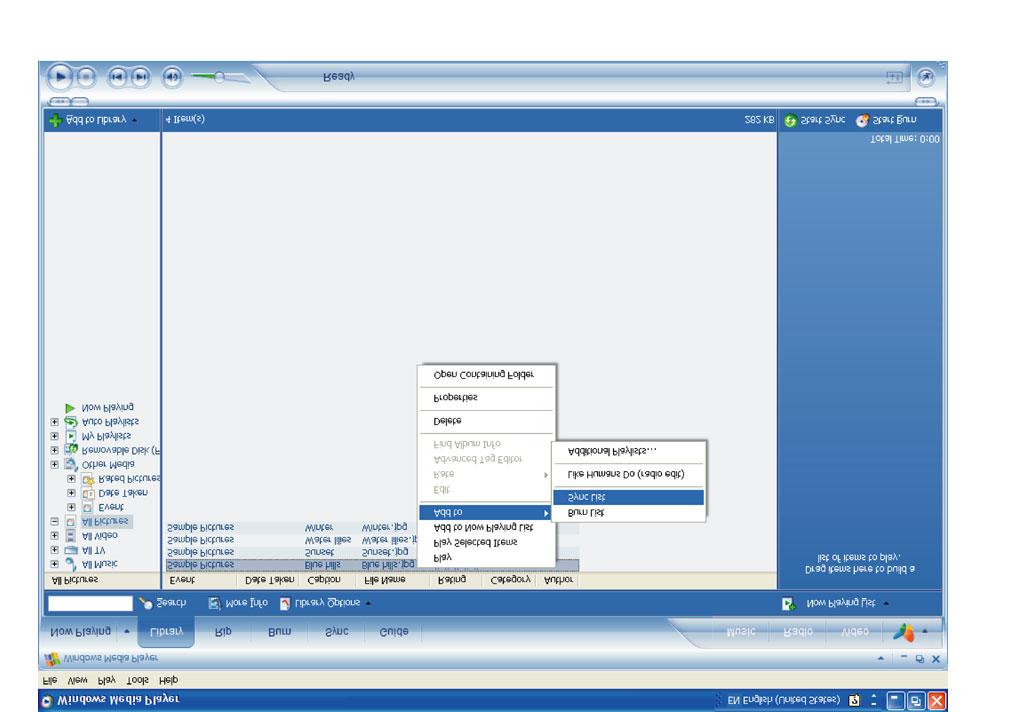Expand the All Music node
Viewport: 1023px width, 712px height.
click(55, 564)
